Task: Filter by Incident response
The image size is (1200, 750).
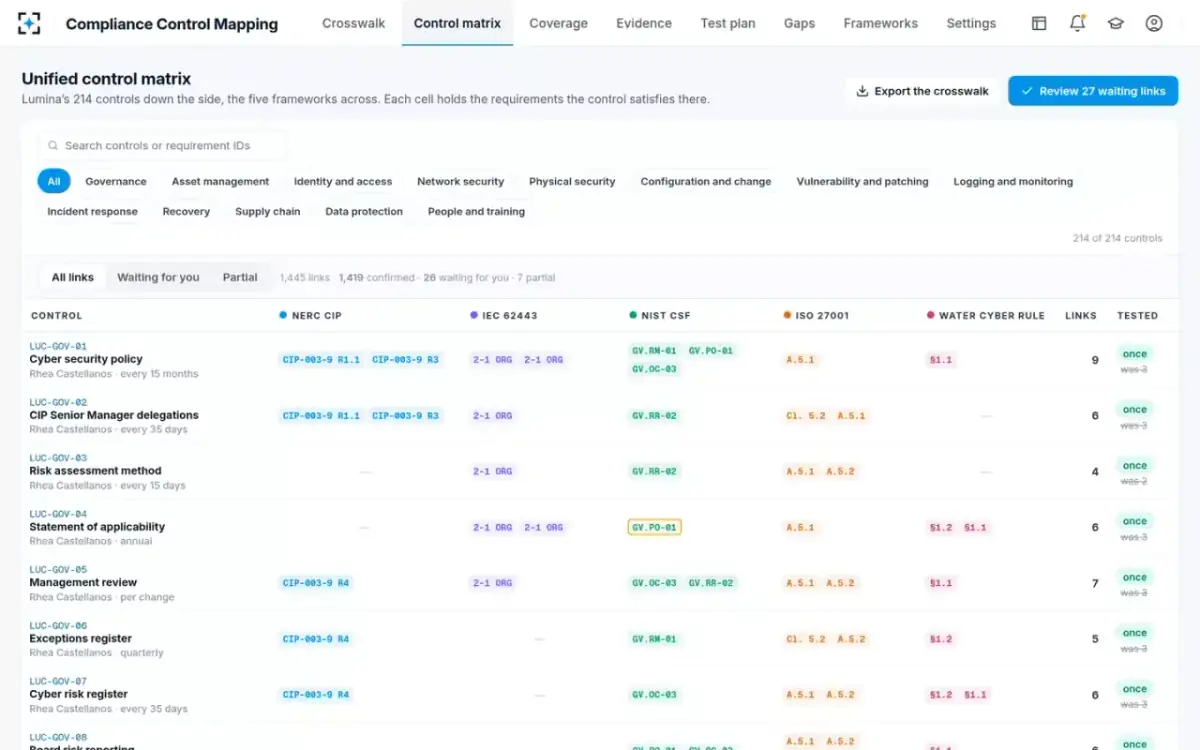Action: [93, 212]
